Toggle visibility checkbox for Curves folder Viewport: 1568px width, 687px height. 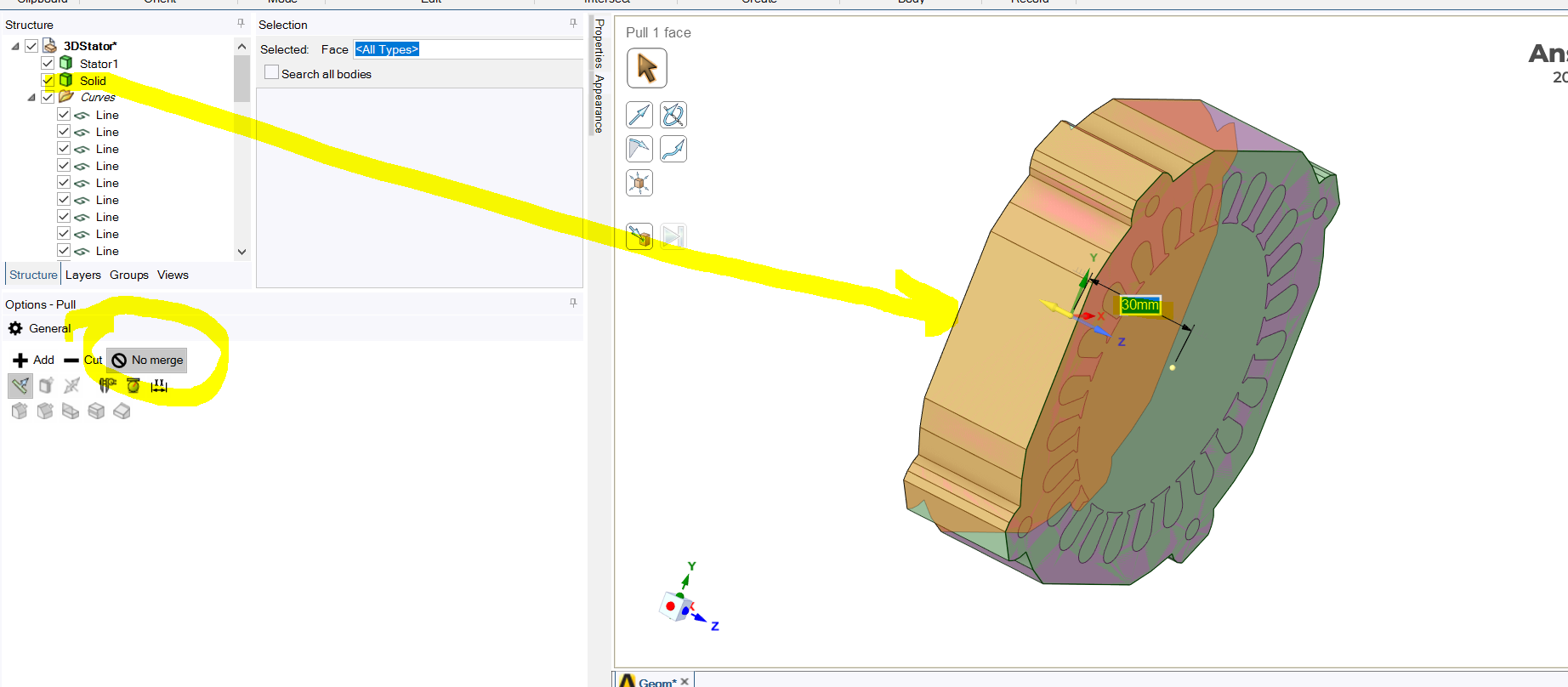pos(48,97)
